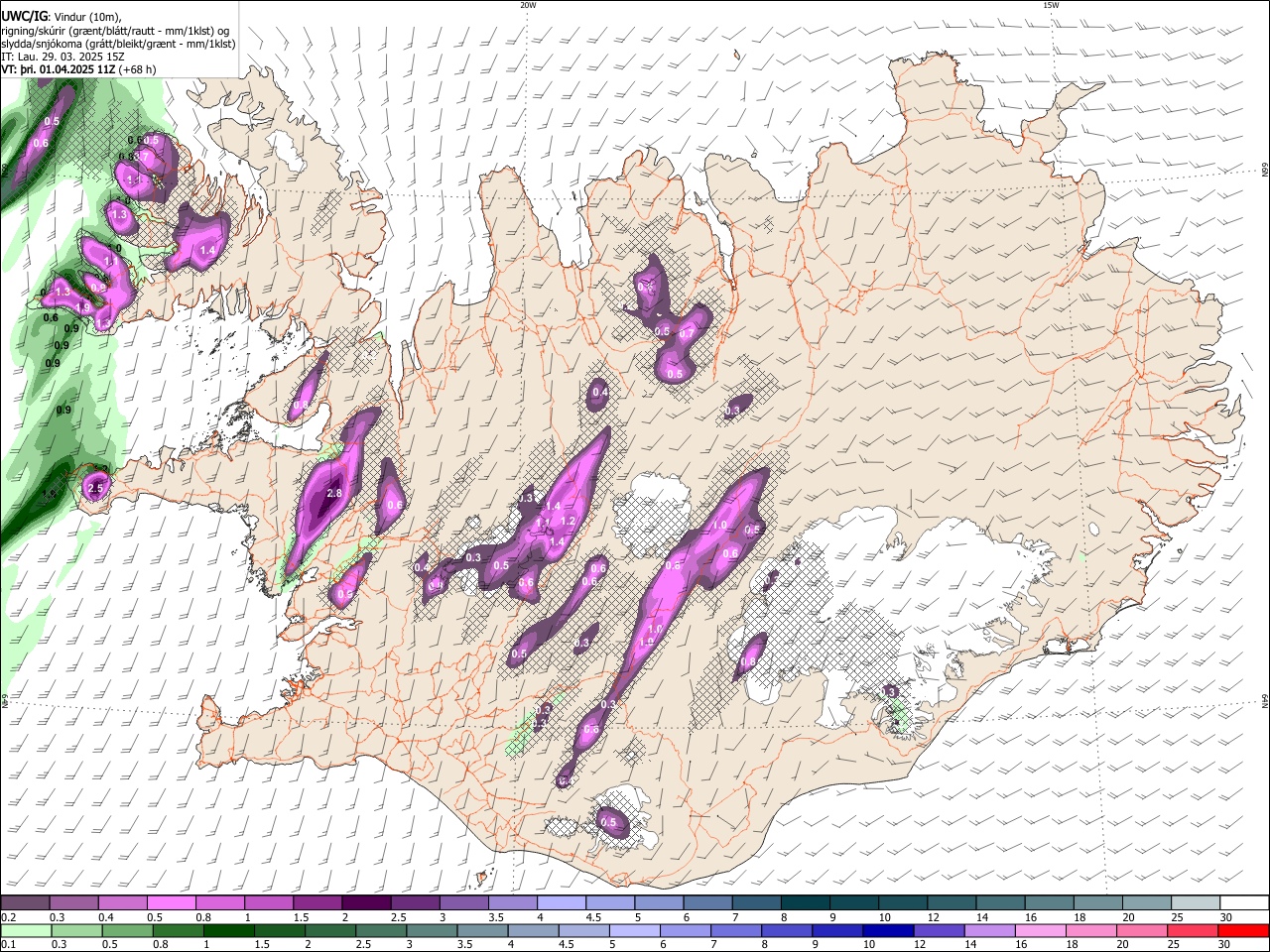Click the 'Vindur (10m),' heading text
Screen dimensions: 1270x952
88,17
